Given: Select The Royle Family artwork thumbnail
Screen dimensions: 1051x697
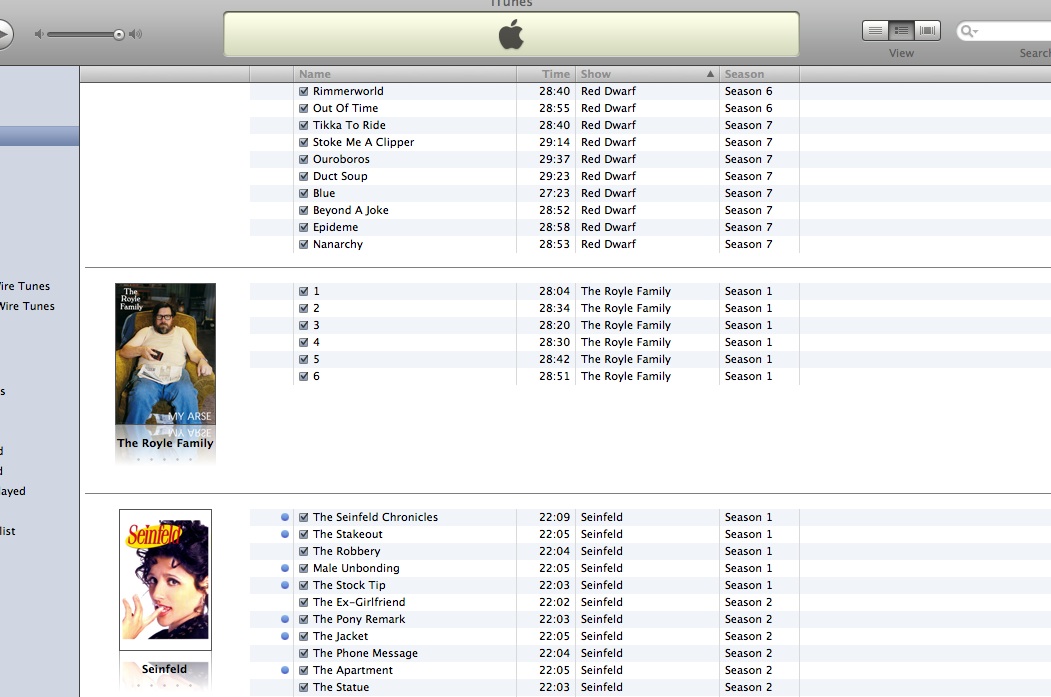Looking at the screenshot, I should pos(166,354).
